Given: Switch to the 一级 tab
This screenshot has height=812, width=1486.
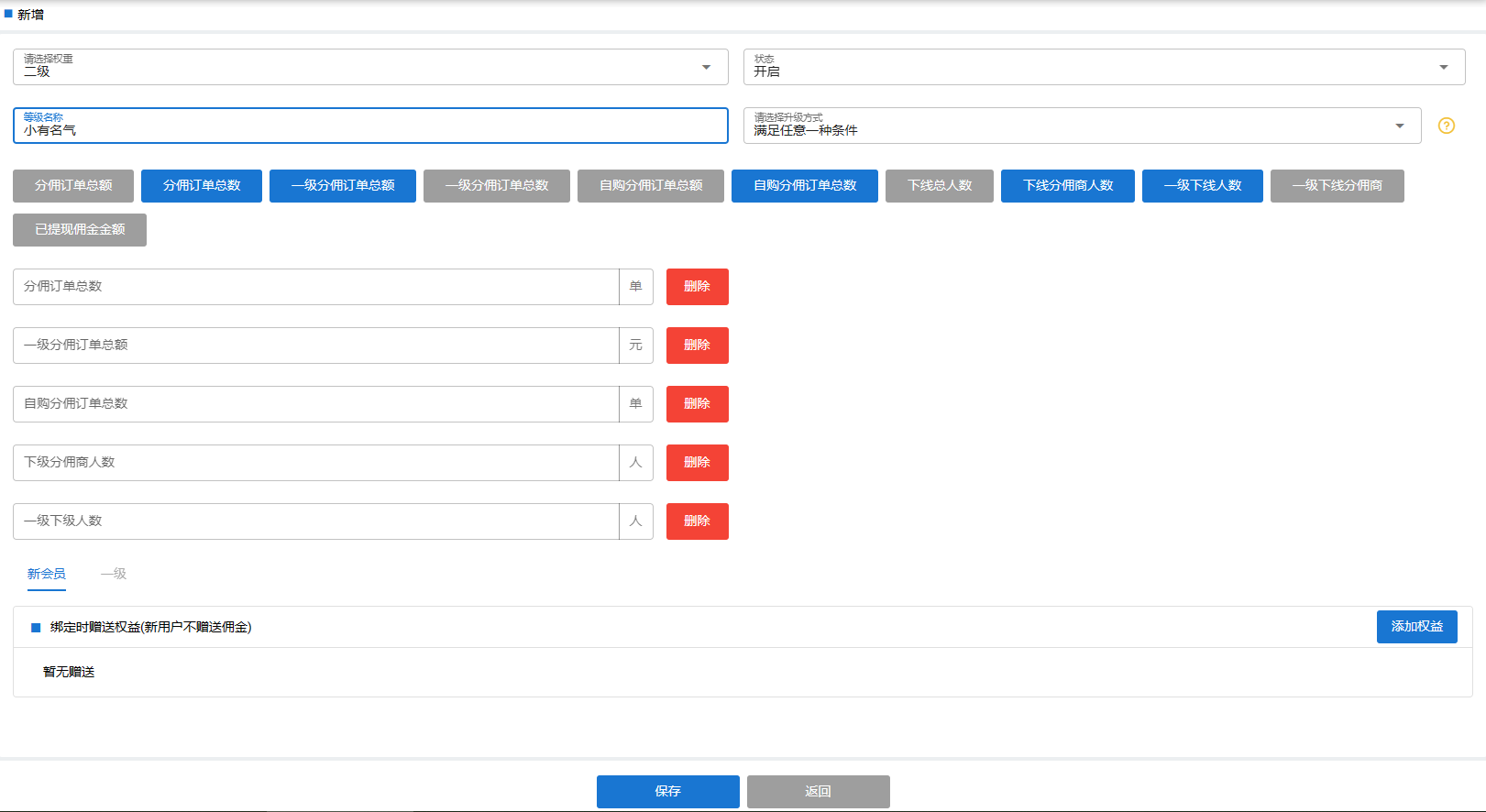Looking at the screenshot, I should 114,574.
